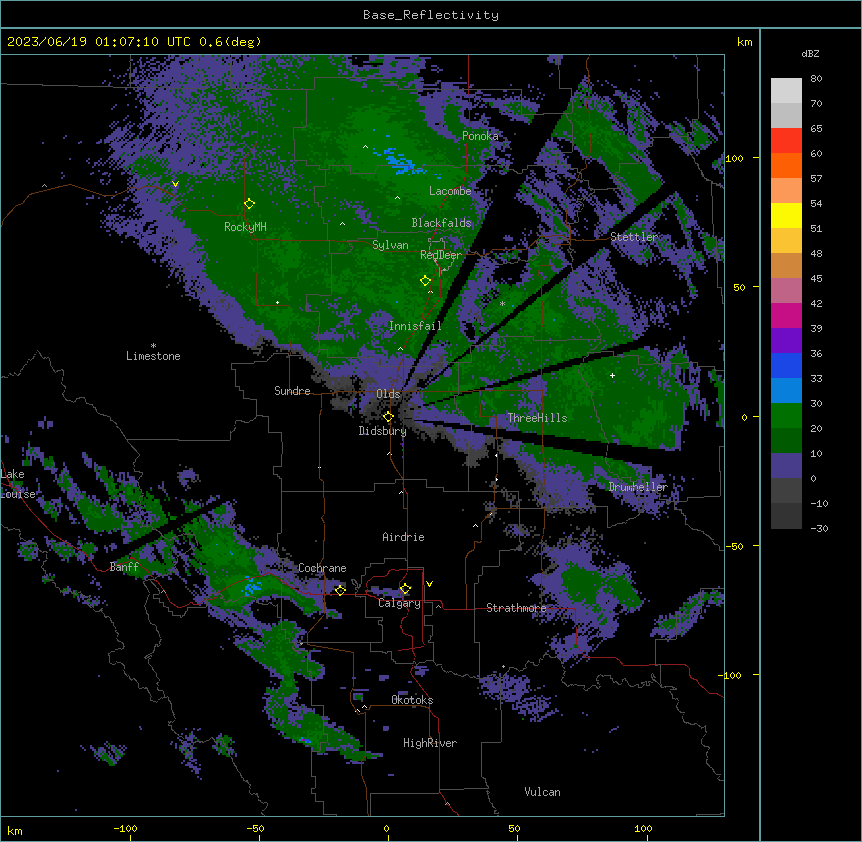Select the dark green 10–20 dBZ swatch
This screenshot has height=842, width=862.
tap(786, 441)
